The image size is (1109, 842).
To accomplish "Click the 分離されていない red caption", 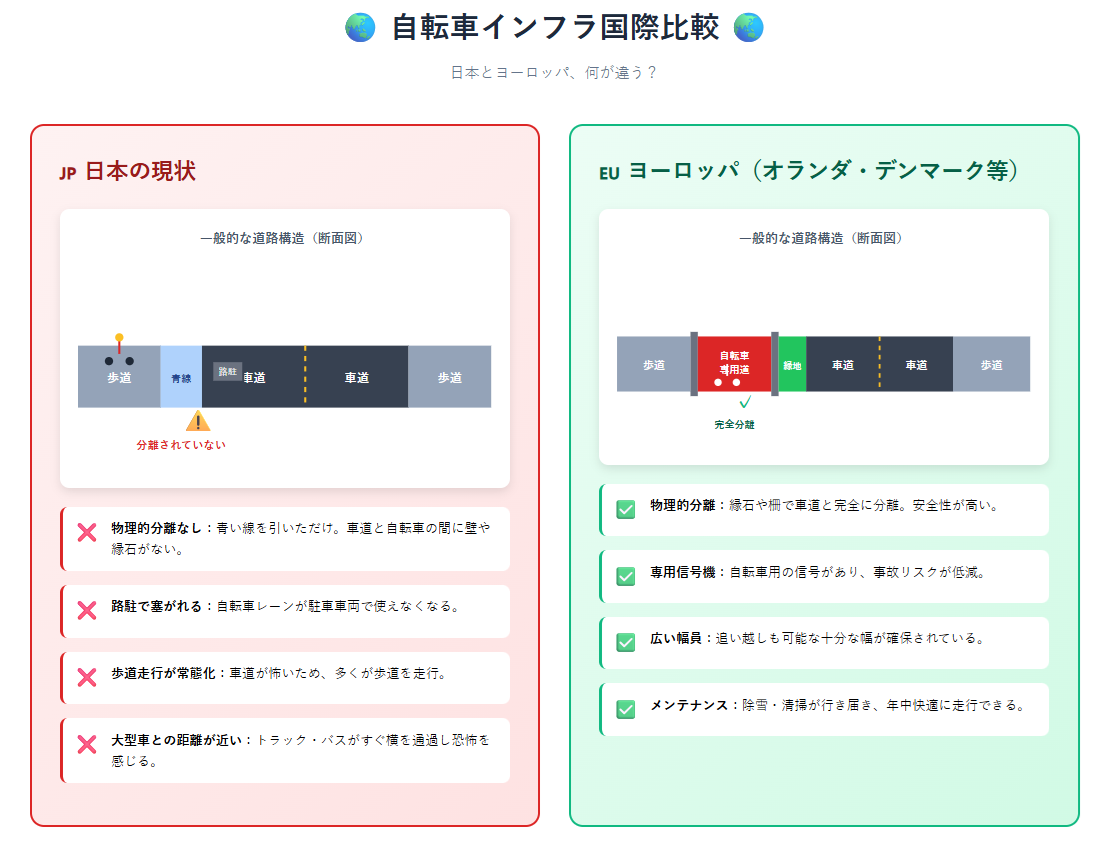I will 181,445.
